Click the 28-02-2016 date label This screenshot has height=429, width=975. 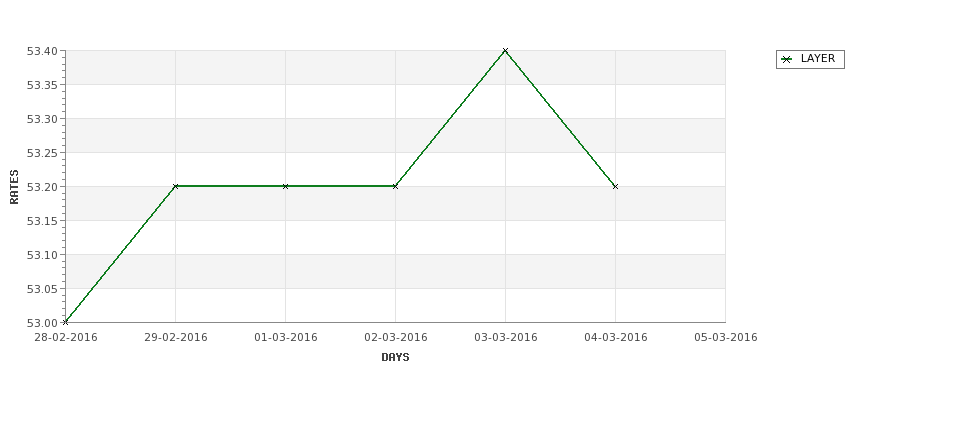point(66,338)
